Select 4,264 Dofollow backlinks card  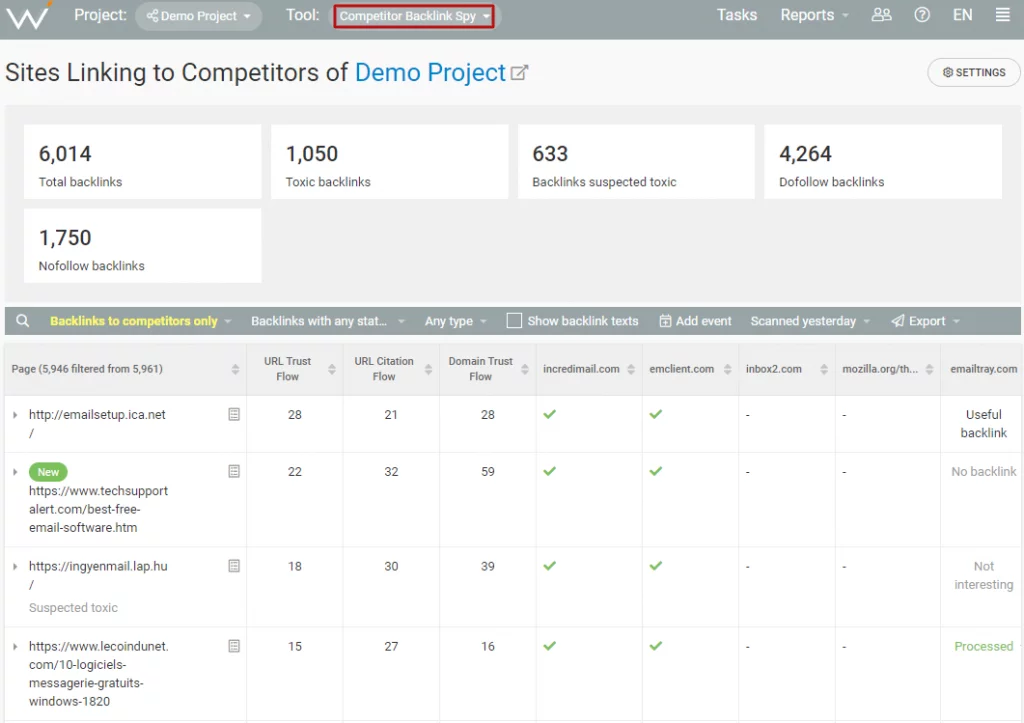click(883, 162)
